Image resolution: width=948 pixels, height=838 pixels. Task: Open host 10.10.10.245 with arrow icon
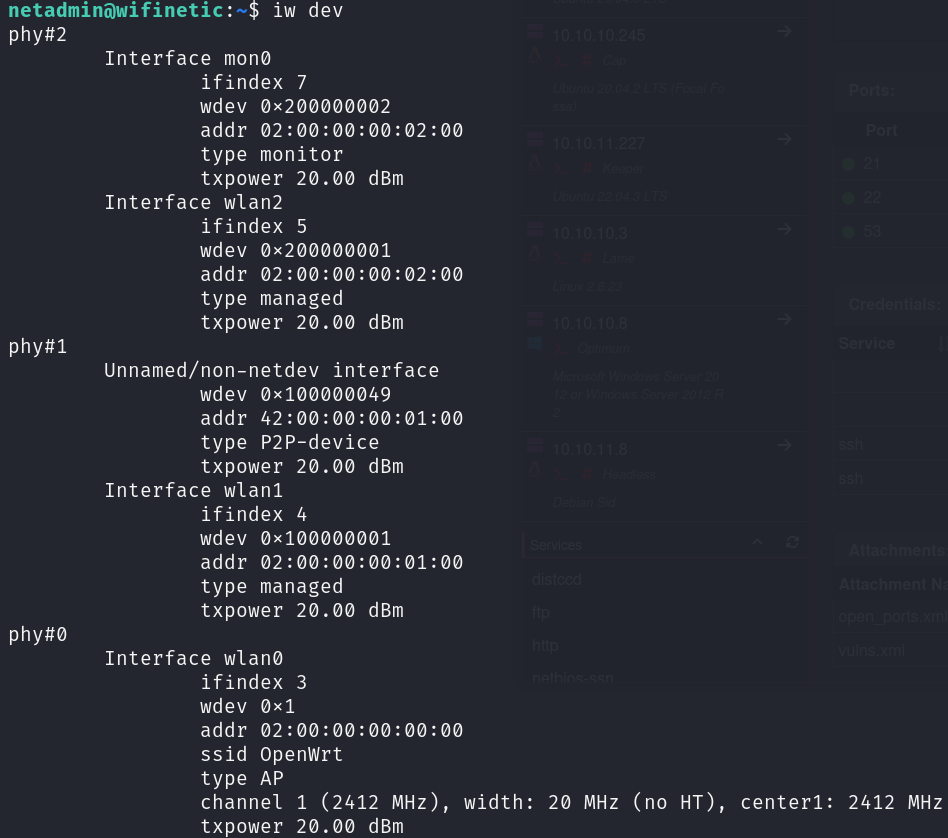(x=784, y=31)
